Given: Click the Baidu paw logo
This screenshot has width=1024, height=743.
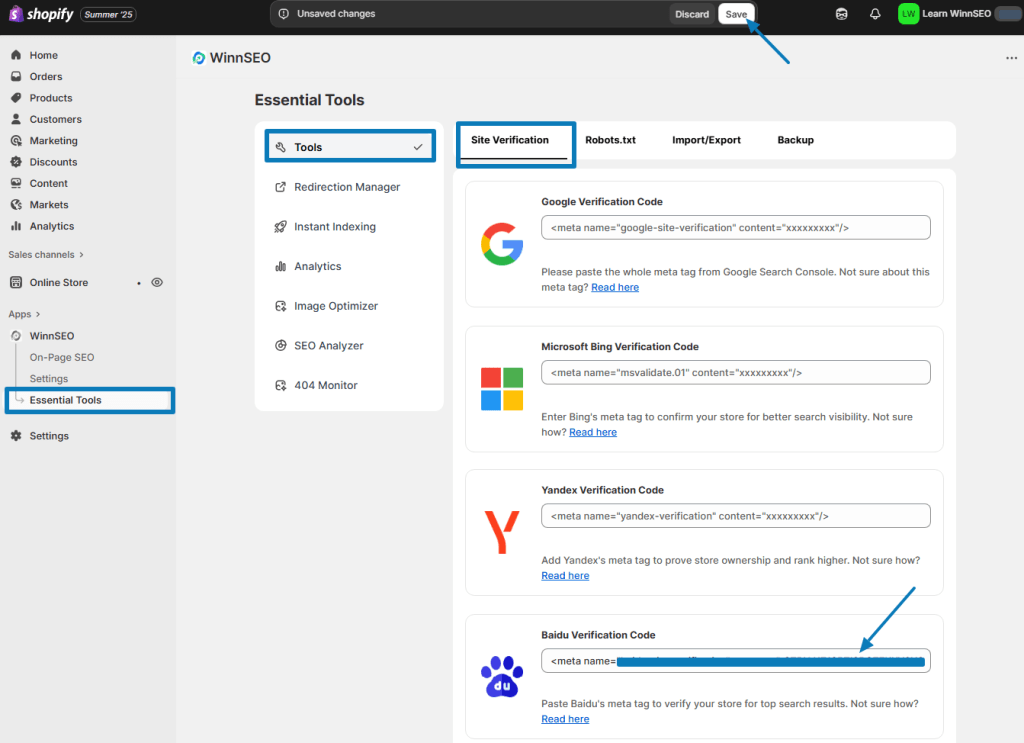Looking at the screenshot, I should coord(502,676).
